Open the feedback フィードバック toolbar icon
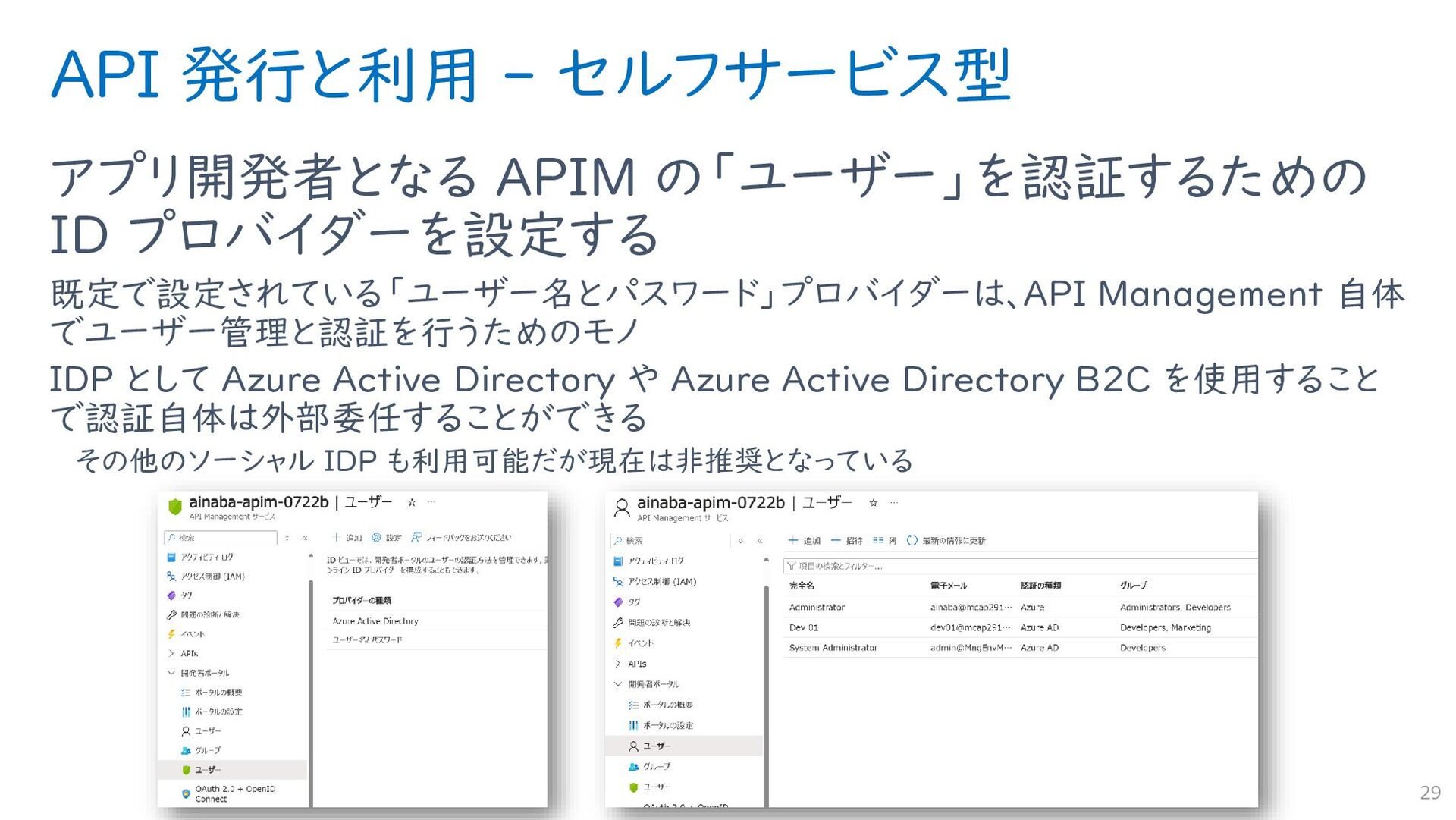This screenshot has width=1456, height=820. pos(416,537)
